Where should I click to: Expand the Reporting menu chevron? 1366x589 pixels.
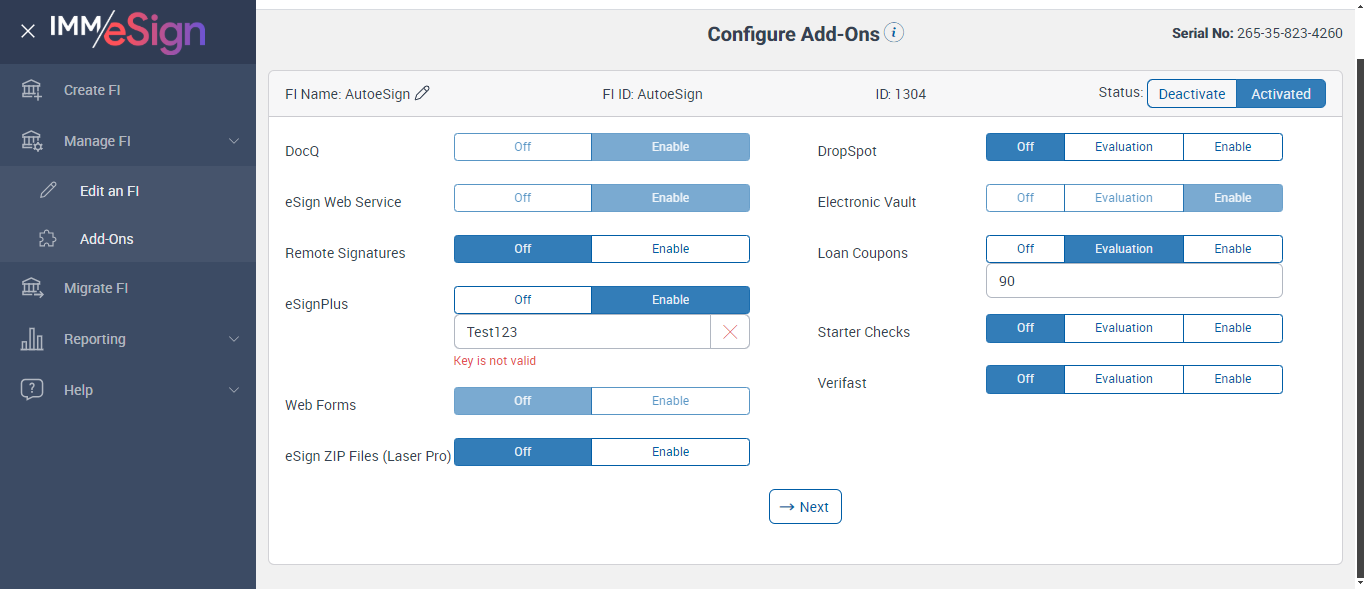tap(234, 339)
